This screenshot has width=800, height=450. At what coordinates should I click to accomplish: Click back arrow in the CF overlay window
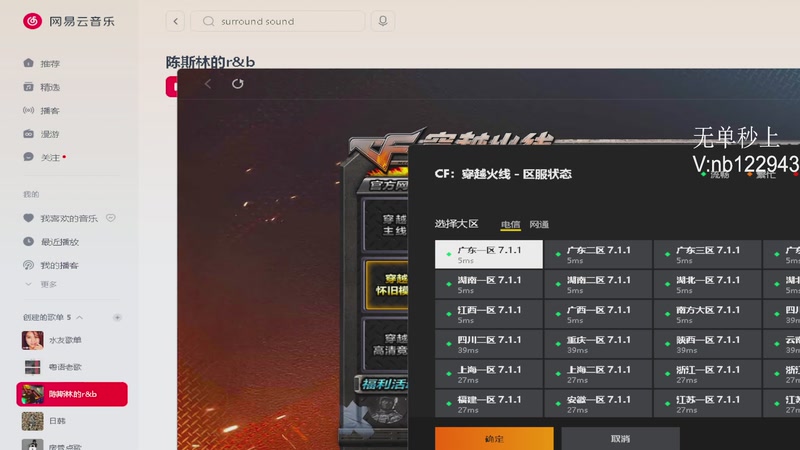[x=208, y=84]
